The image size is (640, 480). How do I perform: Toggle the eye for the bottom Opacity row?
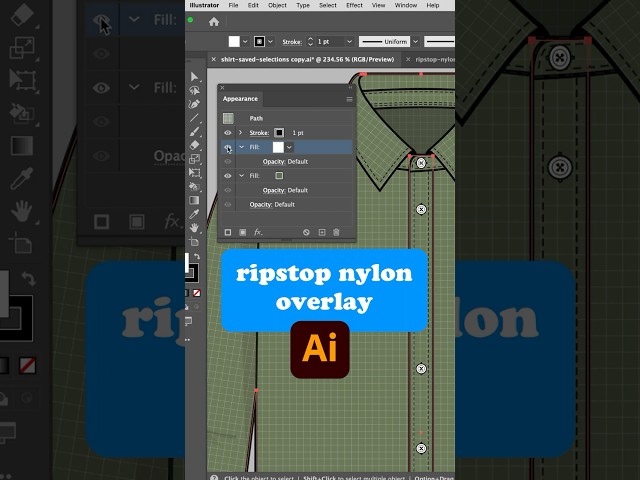point(228,204)
